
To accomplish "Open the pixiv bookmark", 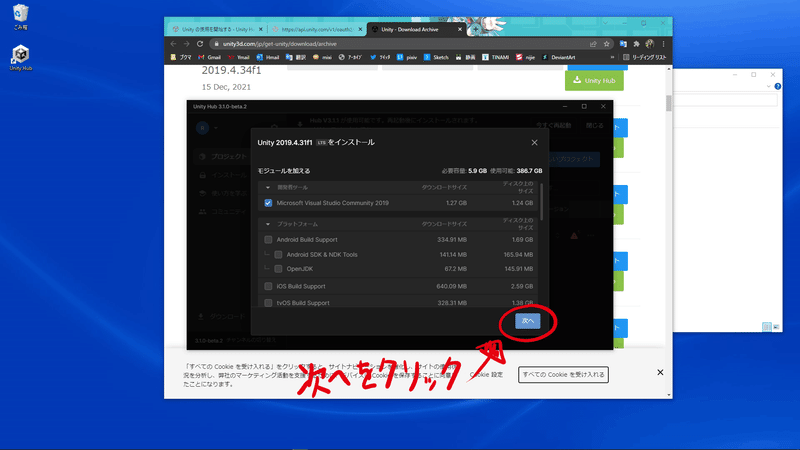I will [x=407, y=58].
